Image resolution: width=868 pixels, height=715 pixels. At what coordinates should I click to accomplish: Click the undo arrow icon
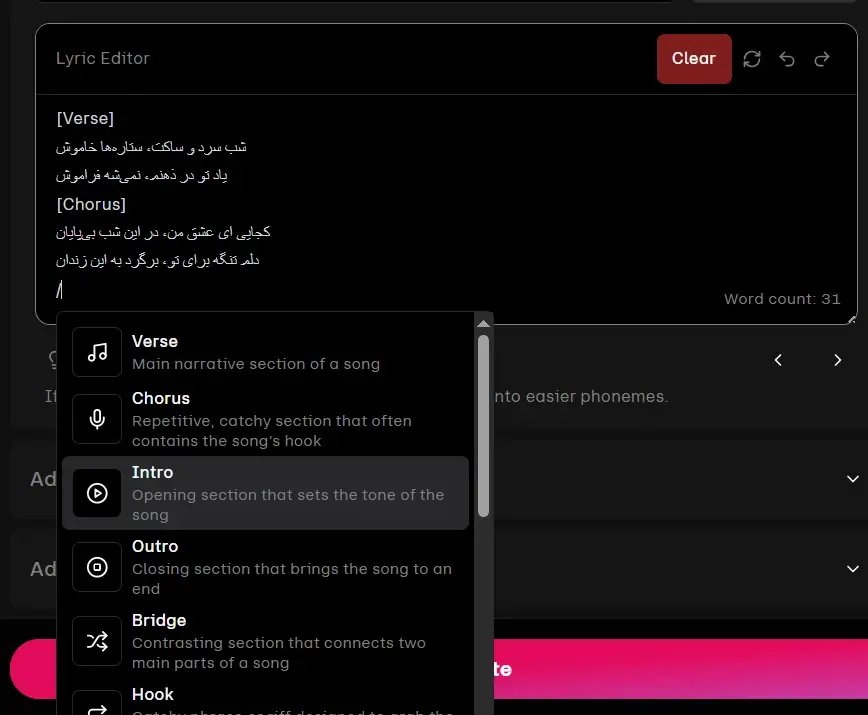[787, 59]
